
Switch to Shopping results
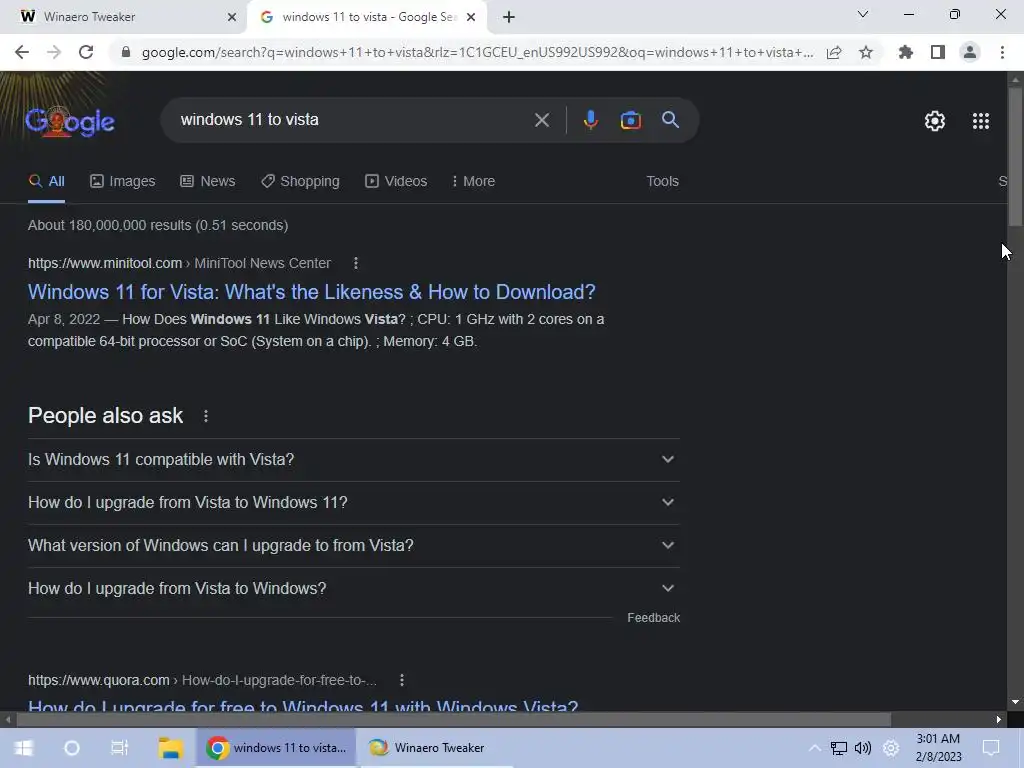[x=300, y=182]
